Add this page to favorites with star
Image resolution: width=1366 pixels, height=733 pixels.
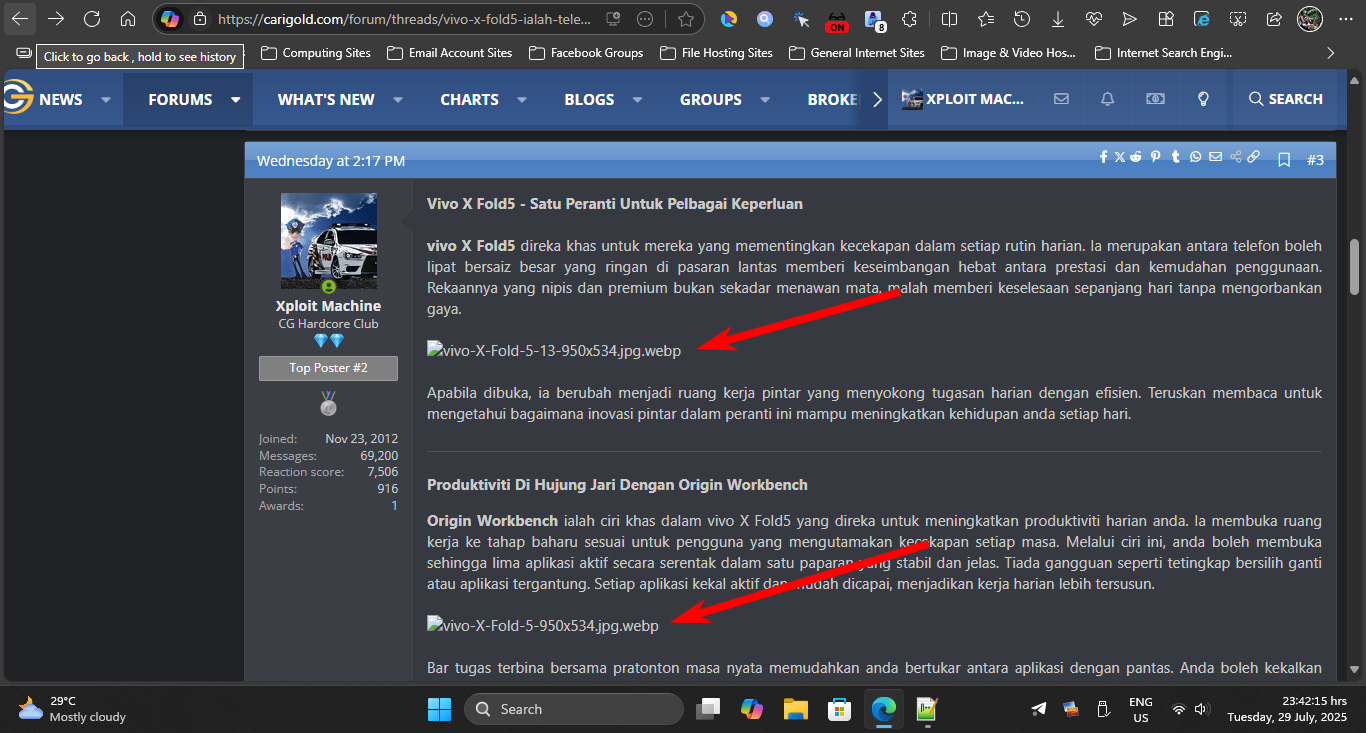point(686,19)
